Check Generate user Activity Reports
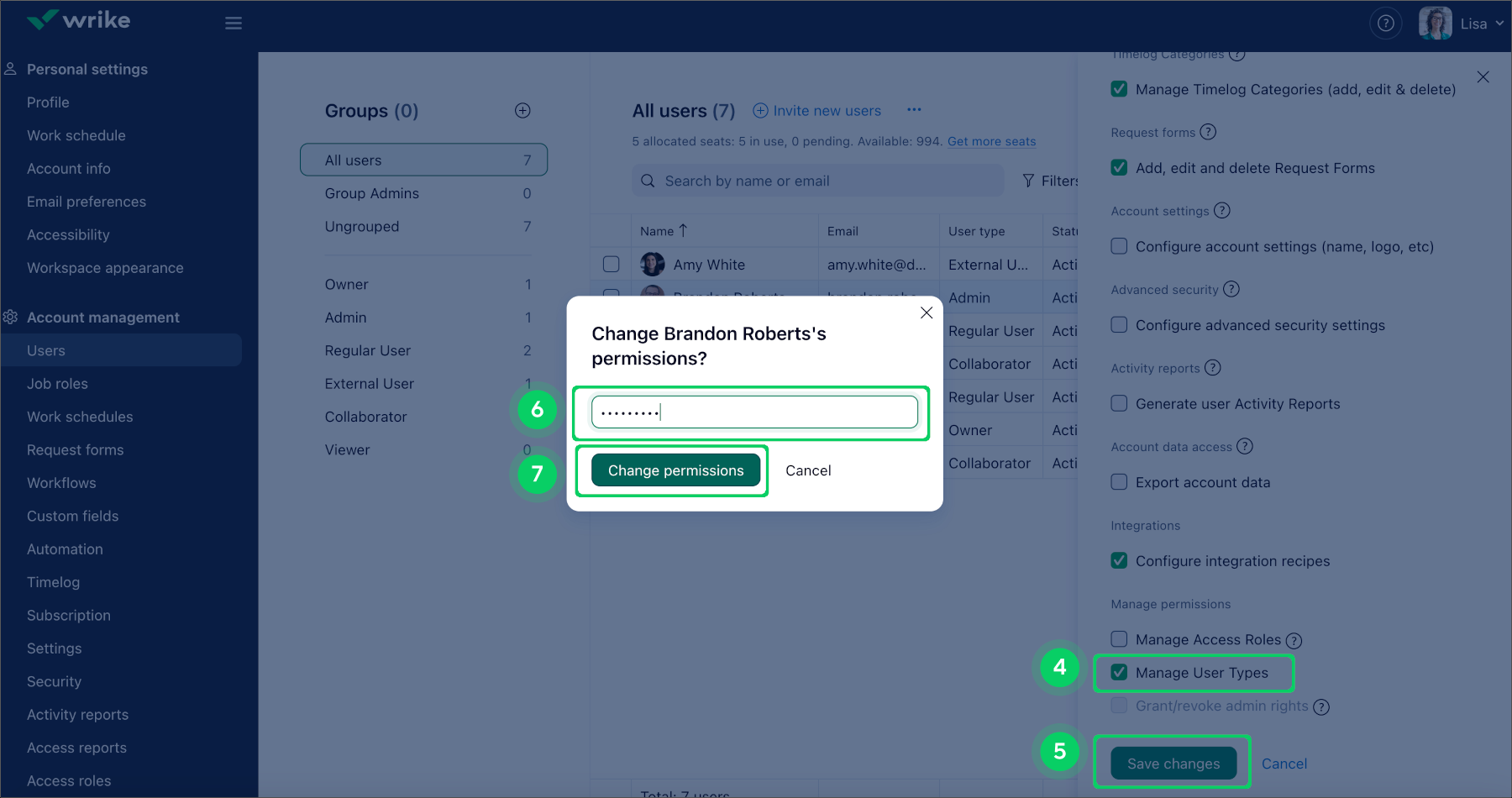 click(1118, 403)
